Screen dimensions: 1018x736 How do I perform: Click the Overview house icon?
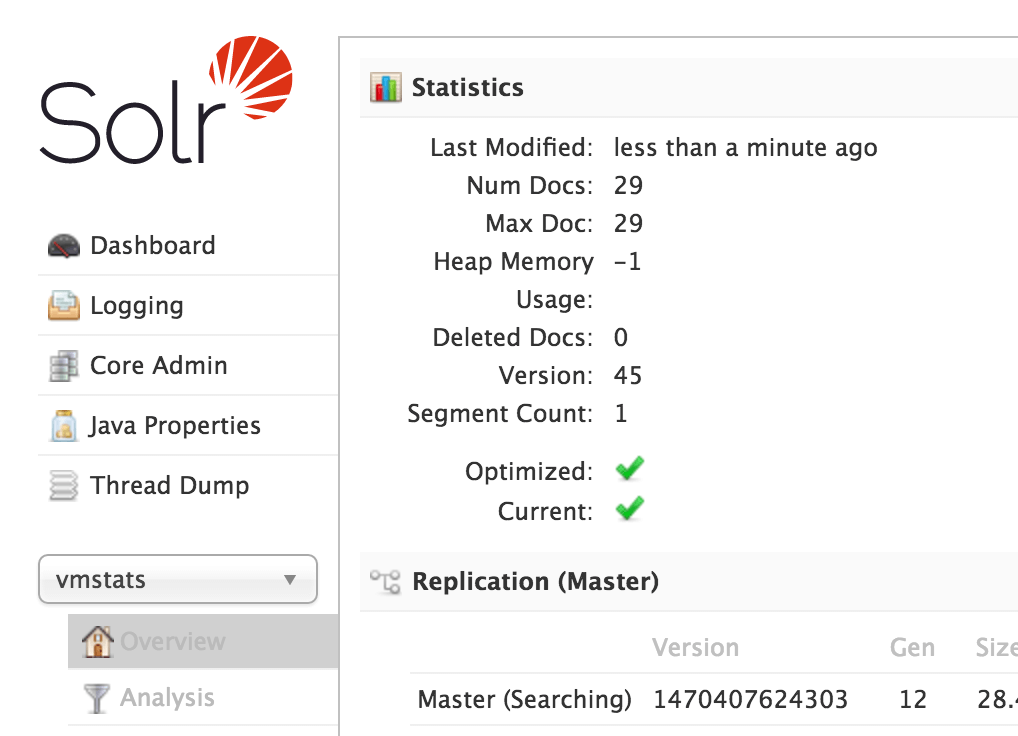click(x=97, y=641)
